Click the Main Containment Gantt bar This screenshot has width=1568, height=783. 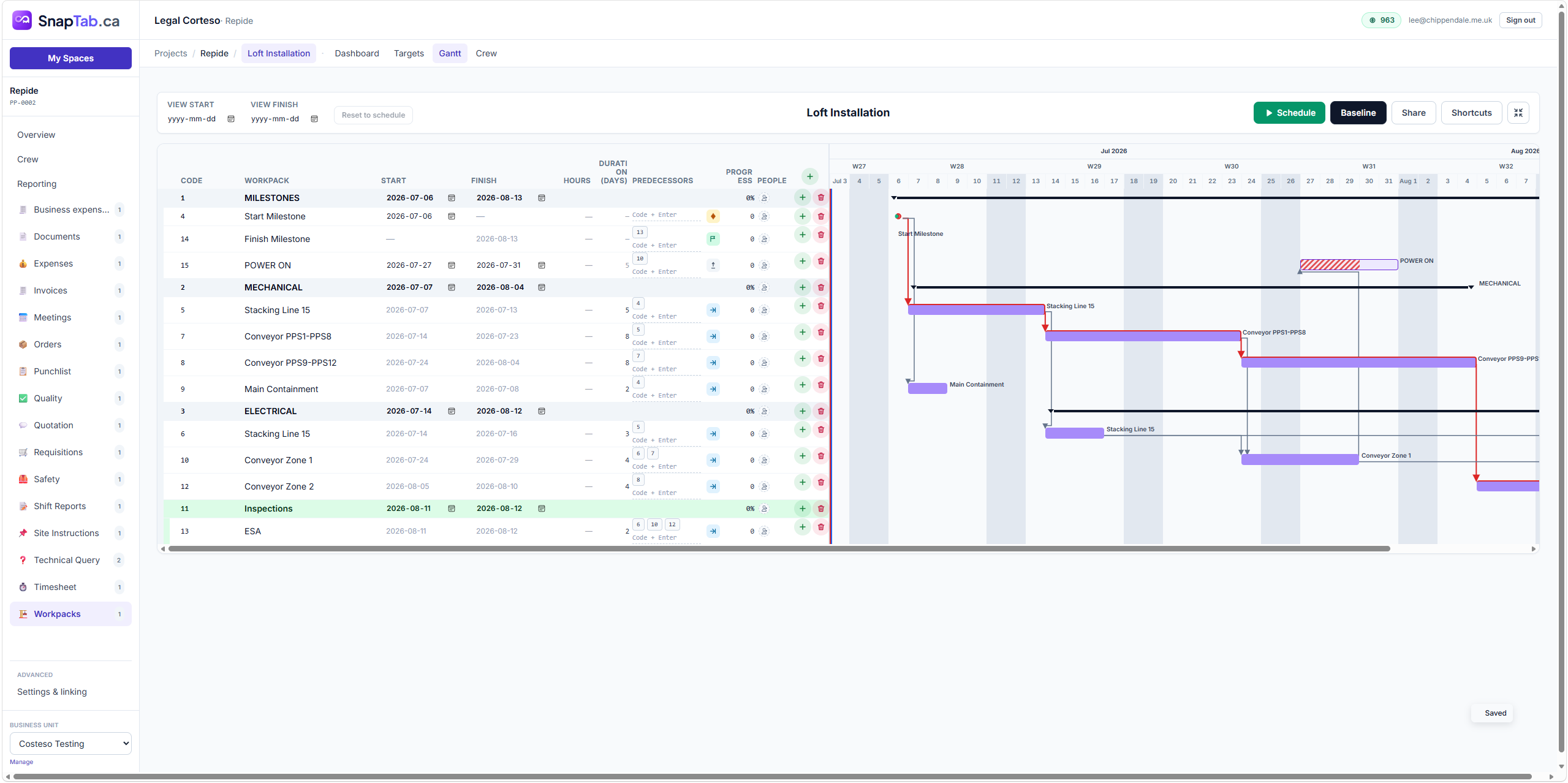[x=927, y=388]
